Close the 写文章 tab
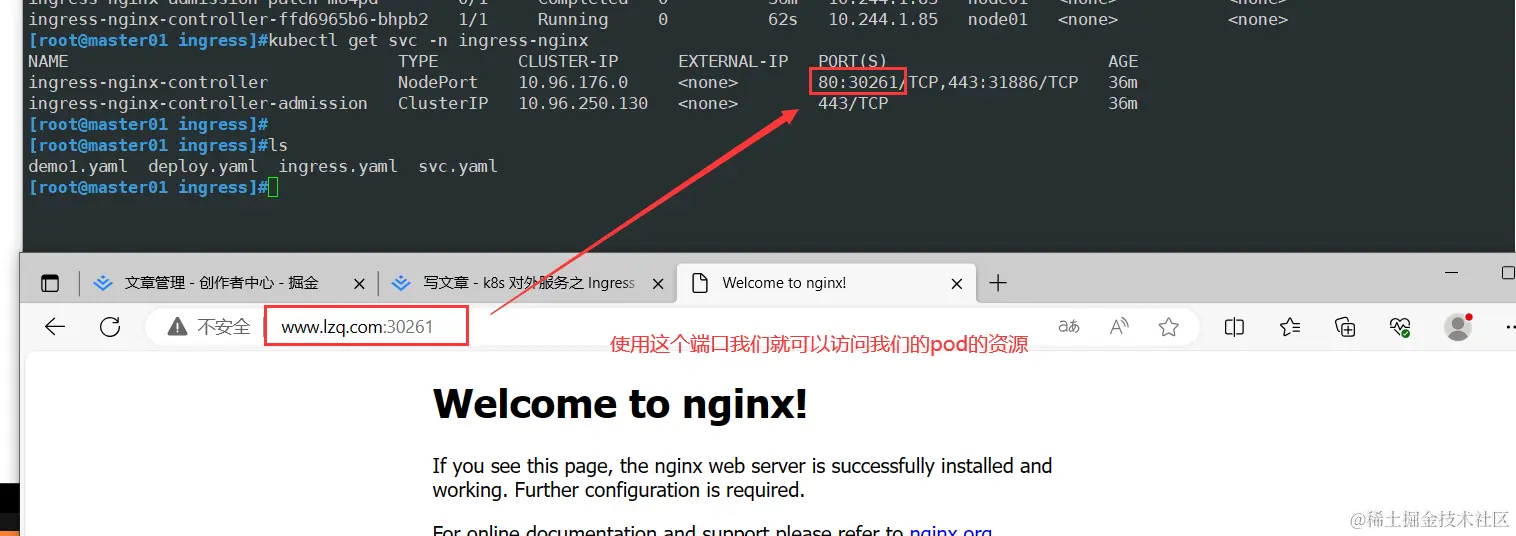 (658, 284)
